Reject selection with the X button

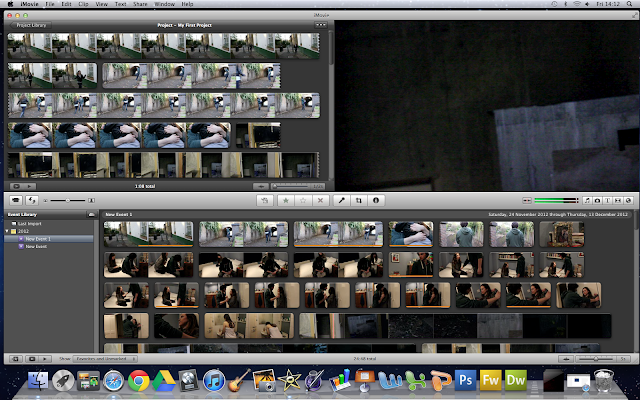[x=320, y=200]
